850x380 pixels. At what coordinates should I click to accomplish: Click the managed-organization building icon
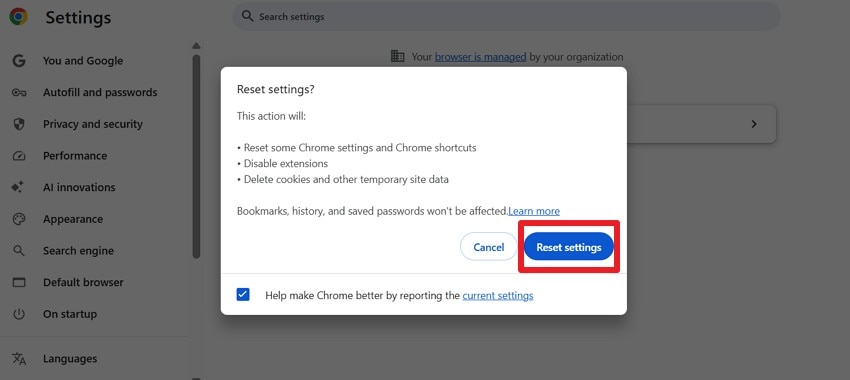click(398, 56)
